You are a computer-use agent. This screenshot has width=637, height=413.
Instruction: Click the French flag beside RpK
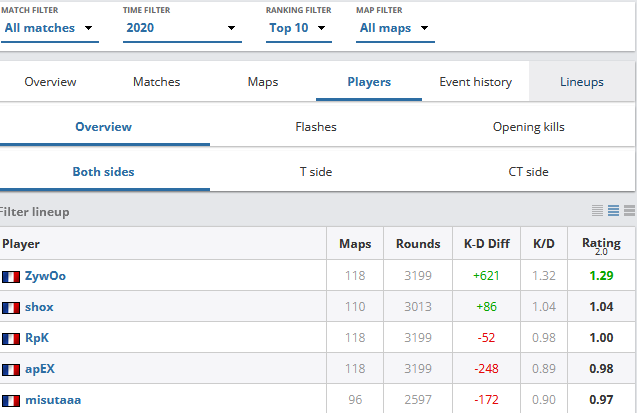point(11,339)
